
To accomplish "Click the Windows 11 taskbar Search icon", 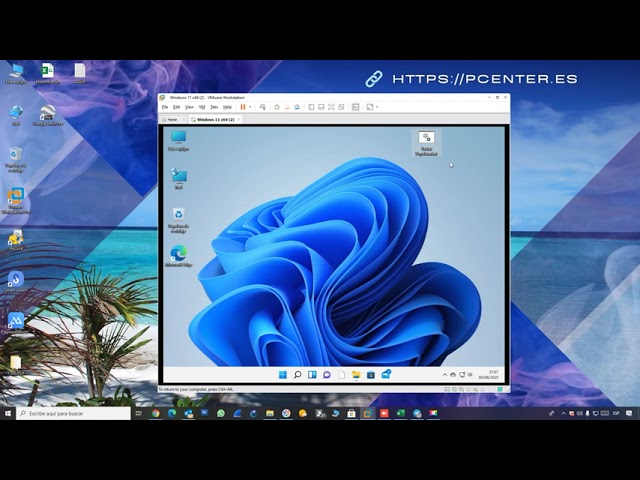I will click(x=298, y=375).
